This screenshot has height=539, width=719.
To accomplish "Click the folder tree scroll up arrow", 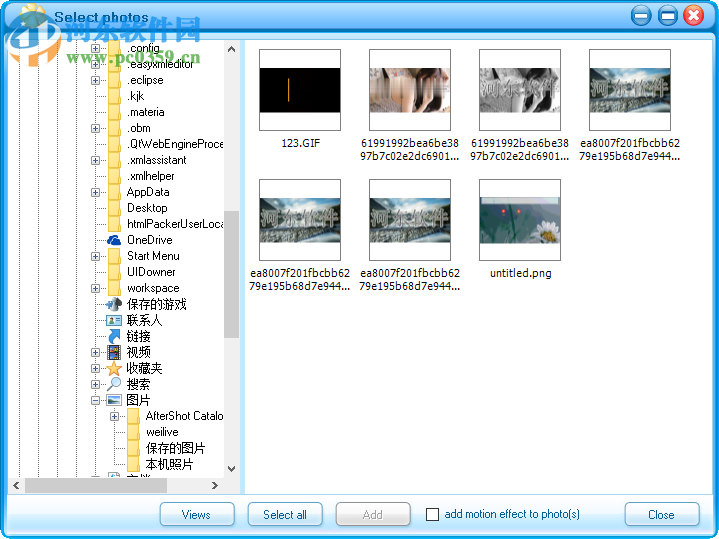I will pos(232,49).
